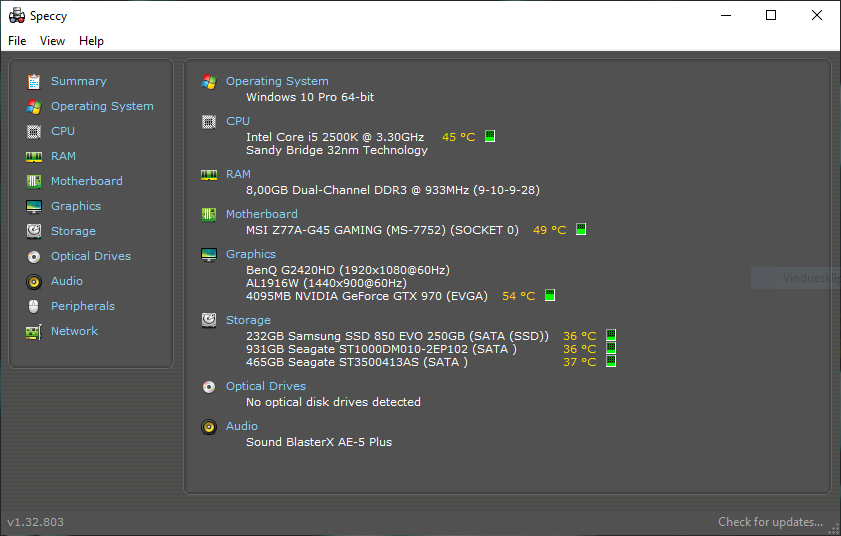Open the Help menu
Viewport: 841px width, 536px height.
click(x=91, y=41)
